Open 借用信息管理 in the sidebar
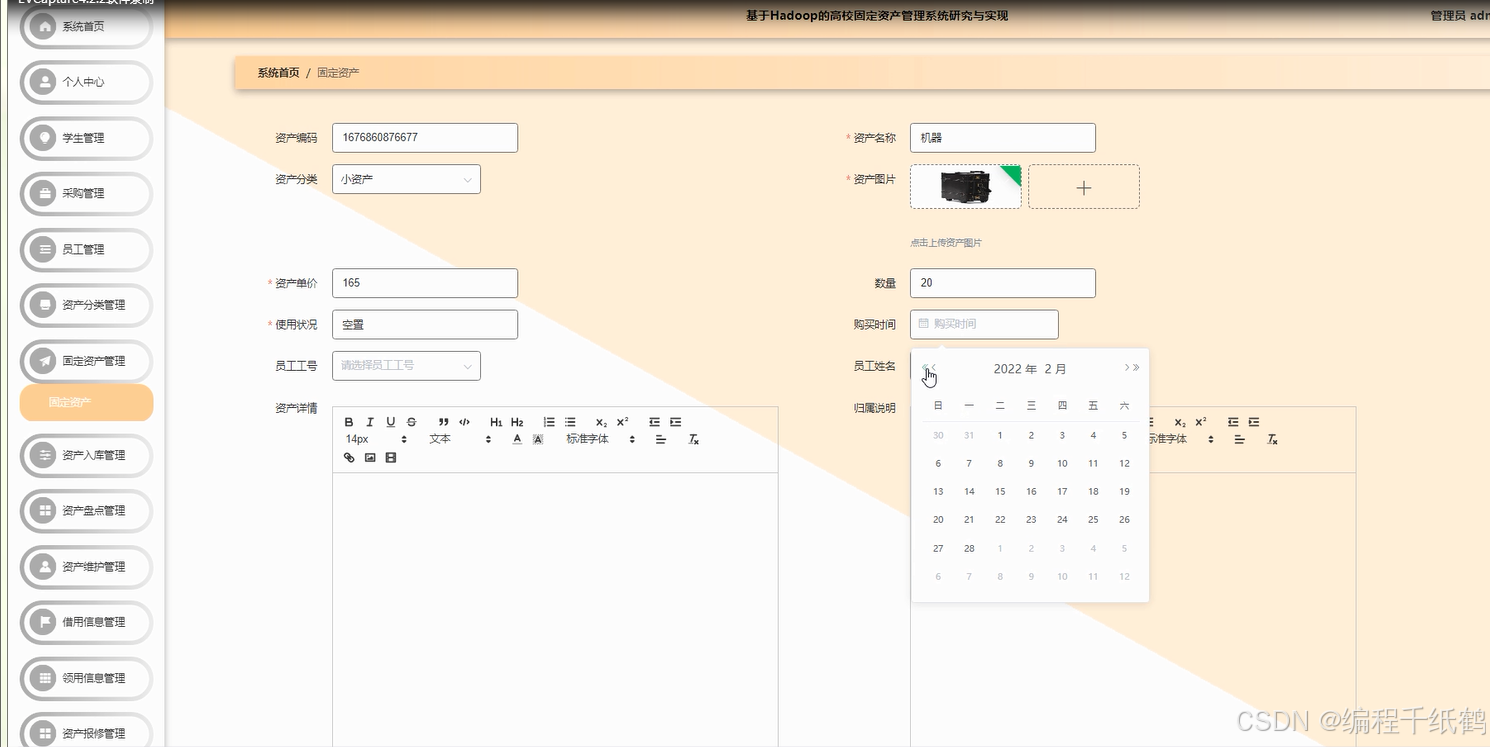 (x=86, y=622)
